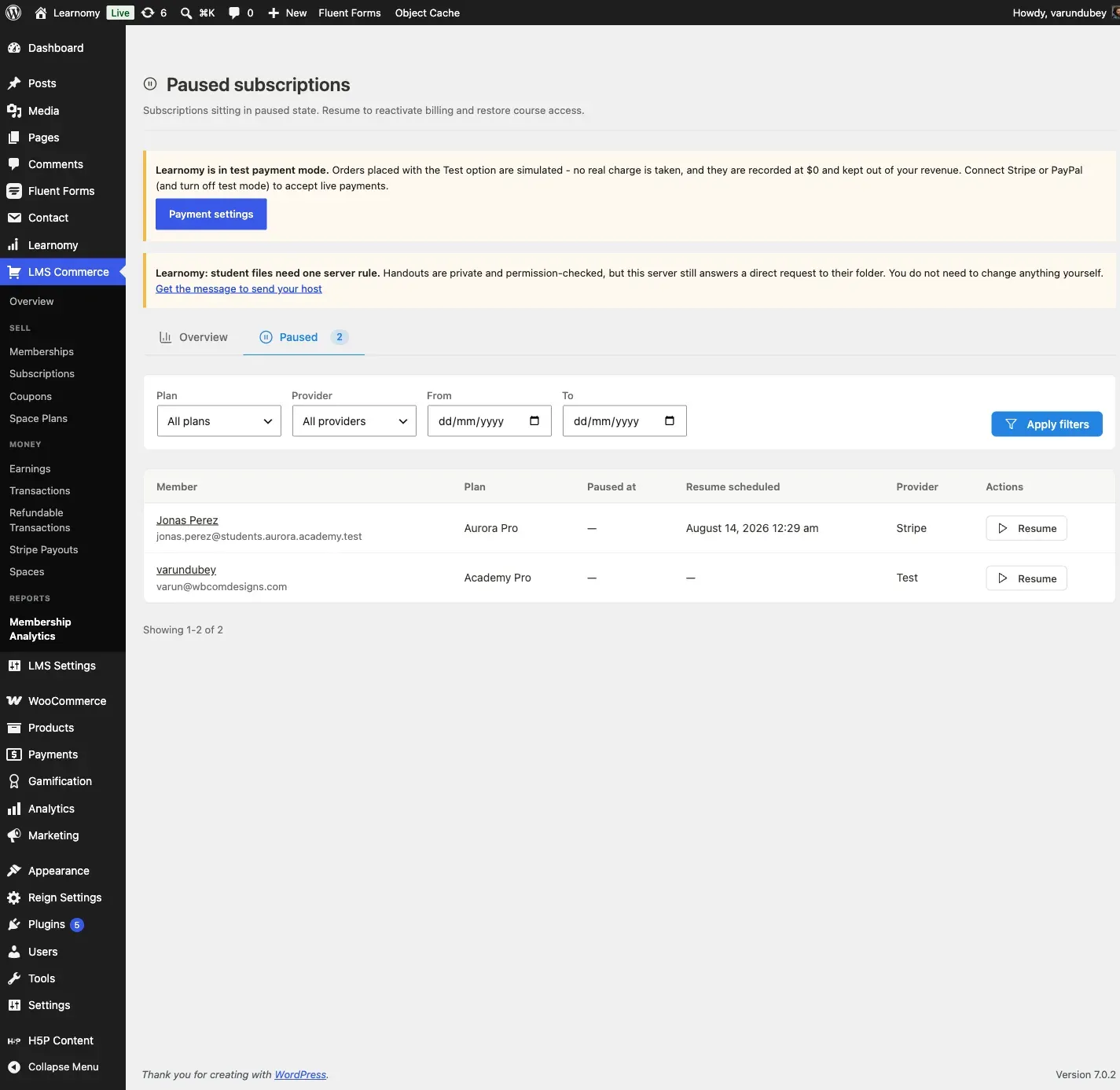Open the Plan dropdown showing All plans
1120x1090 pixels.
pyautogui.click(x=219, y=421)
